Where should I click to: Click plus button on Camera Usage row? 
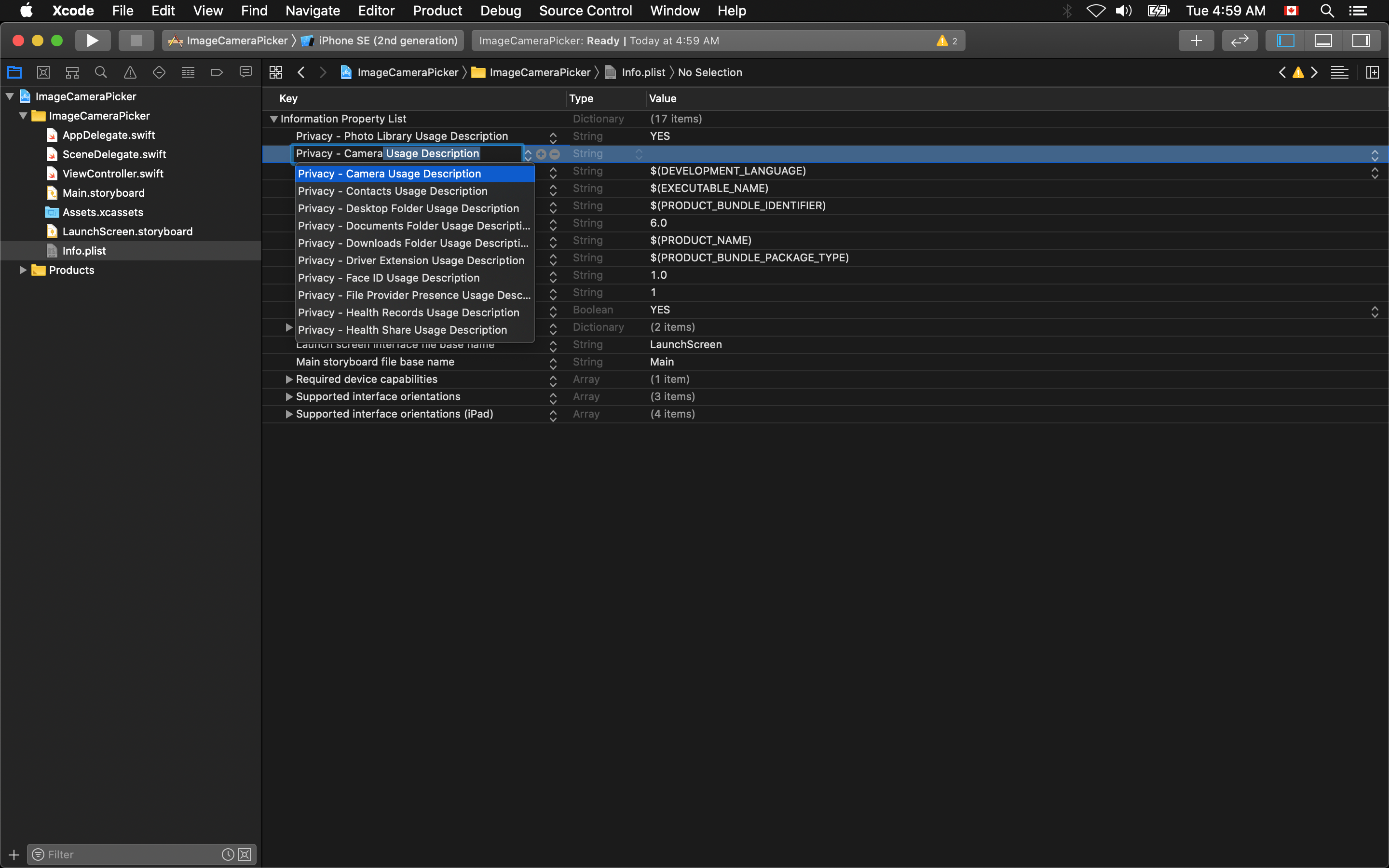(x=541, y=154)
